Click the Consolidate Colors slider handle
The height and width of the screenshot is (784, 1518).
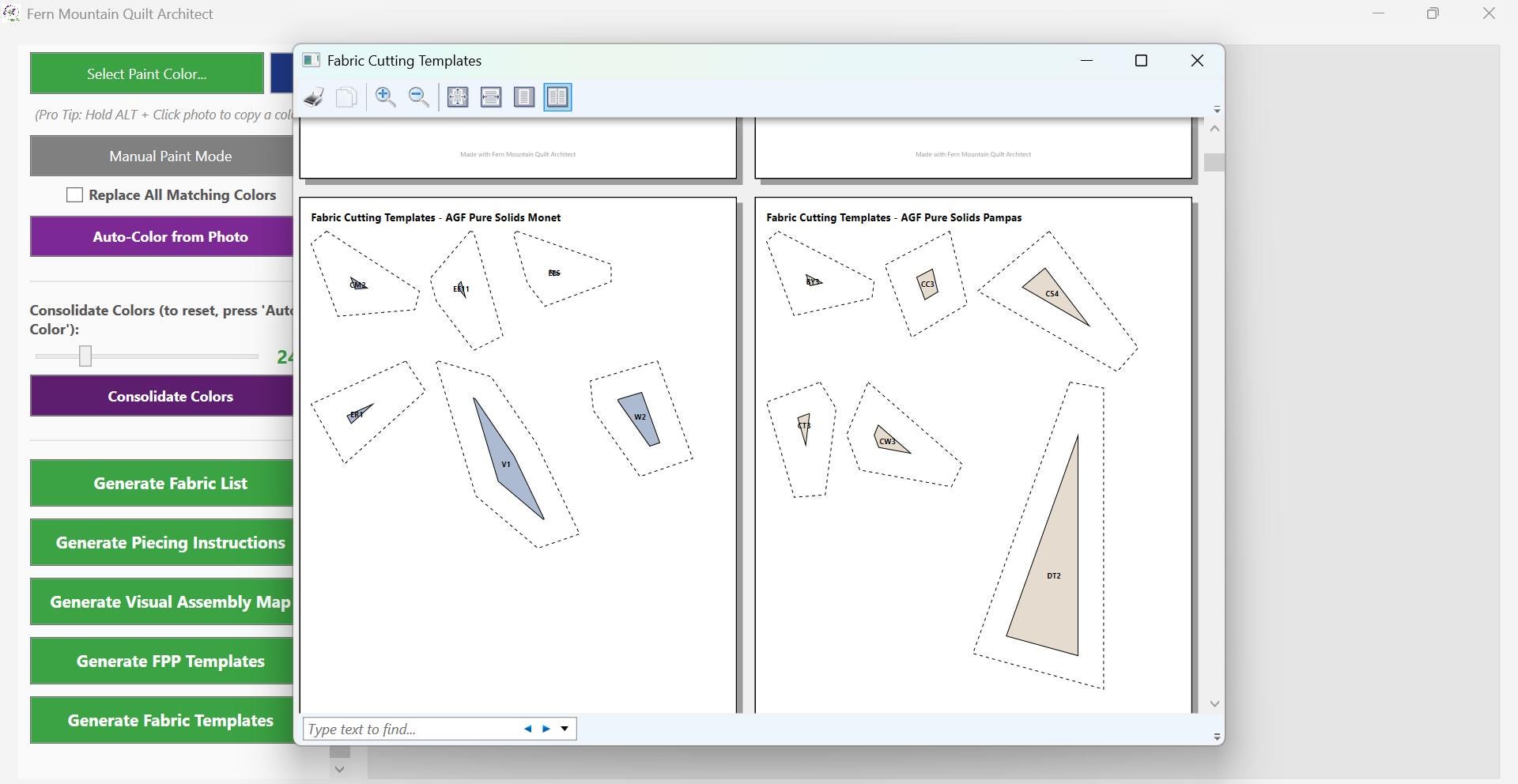pyautogui.click(x=85, y=356)
